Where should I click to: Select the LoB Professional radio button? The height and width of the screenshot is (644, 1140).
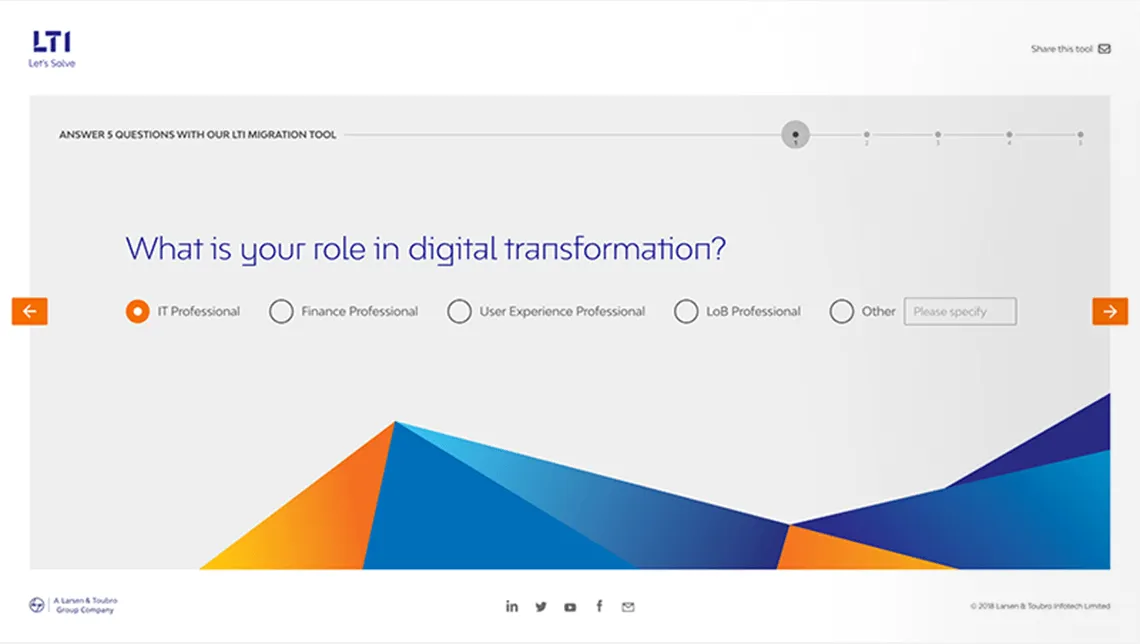tap(686, 311)
